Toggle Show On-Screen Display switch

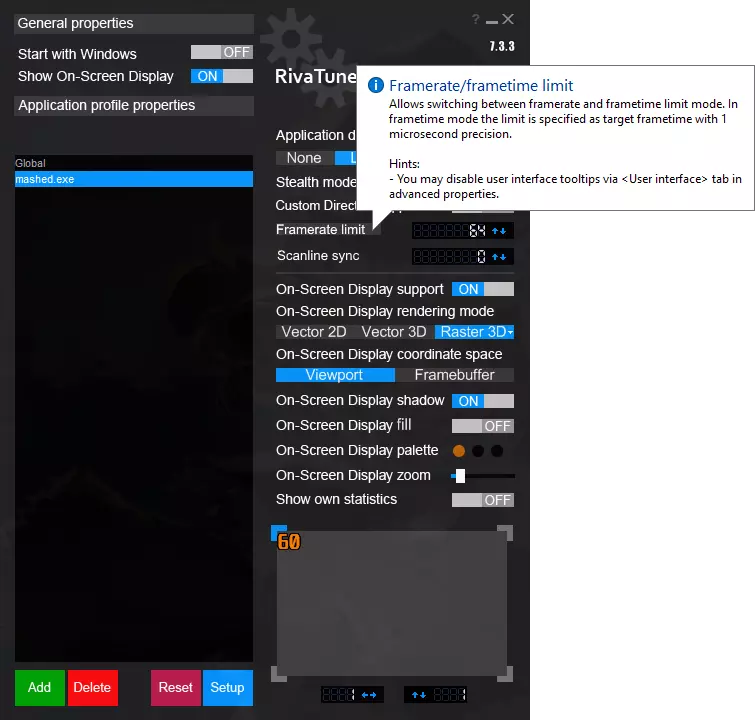click(221, 76)
